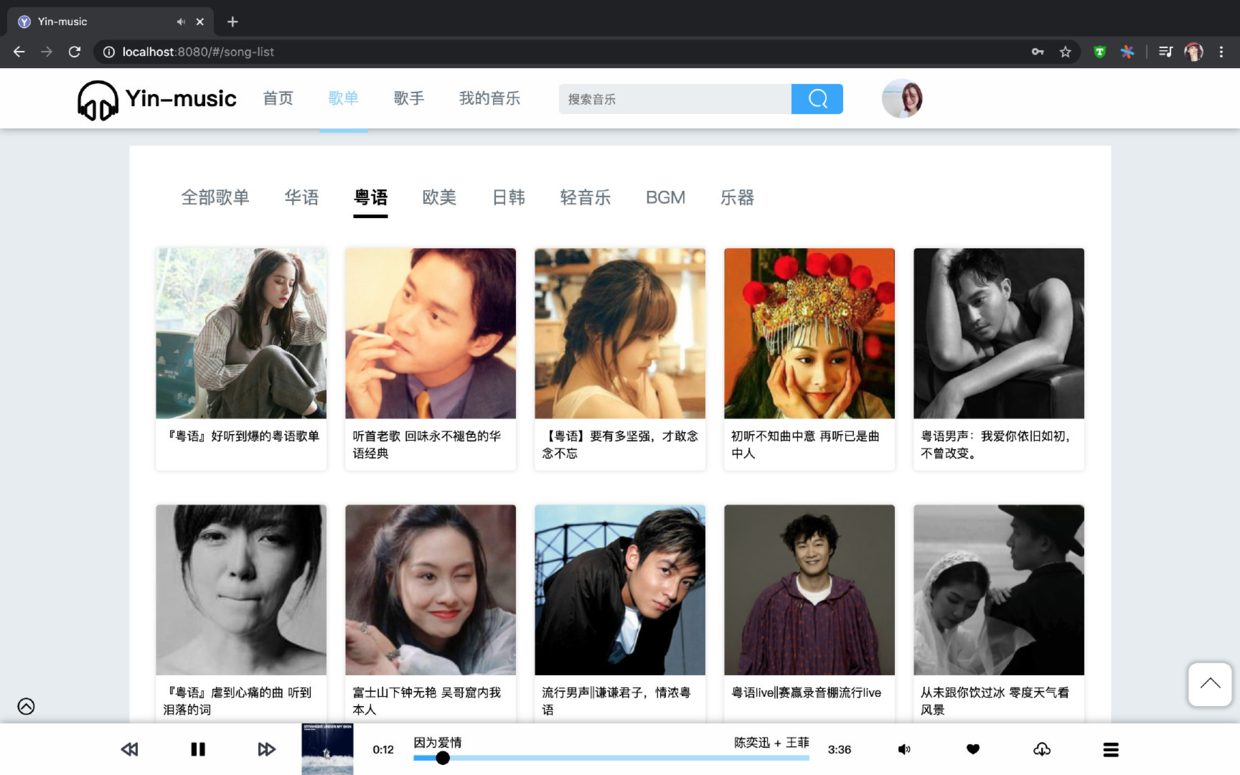Viewport: 1240px width, 775px height.
Task: Bookmark this page with star icon
Action: click(1065, 52)
